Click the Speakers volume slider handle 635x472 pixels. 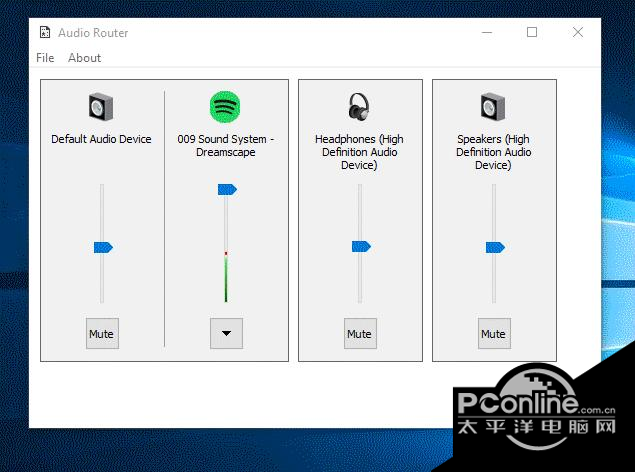[x=495, y=247]
